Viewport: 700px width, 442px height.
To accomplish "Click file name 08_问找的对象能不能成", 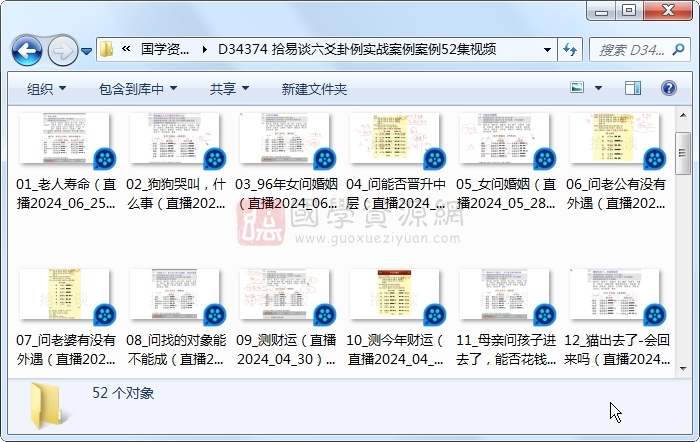I will pyautogui.click(x=176, y=350).
